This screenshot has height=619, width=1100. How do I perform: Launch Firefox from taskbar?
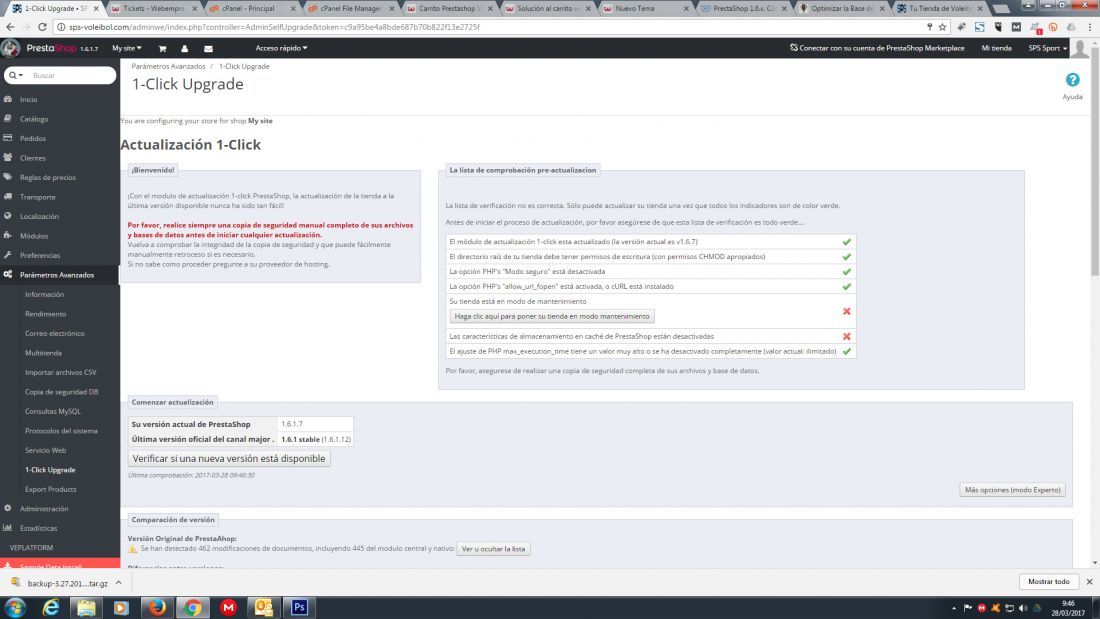tap(157, 607)
